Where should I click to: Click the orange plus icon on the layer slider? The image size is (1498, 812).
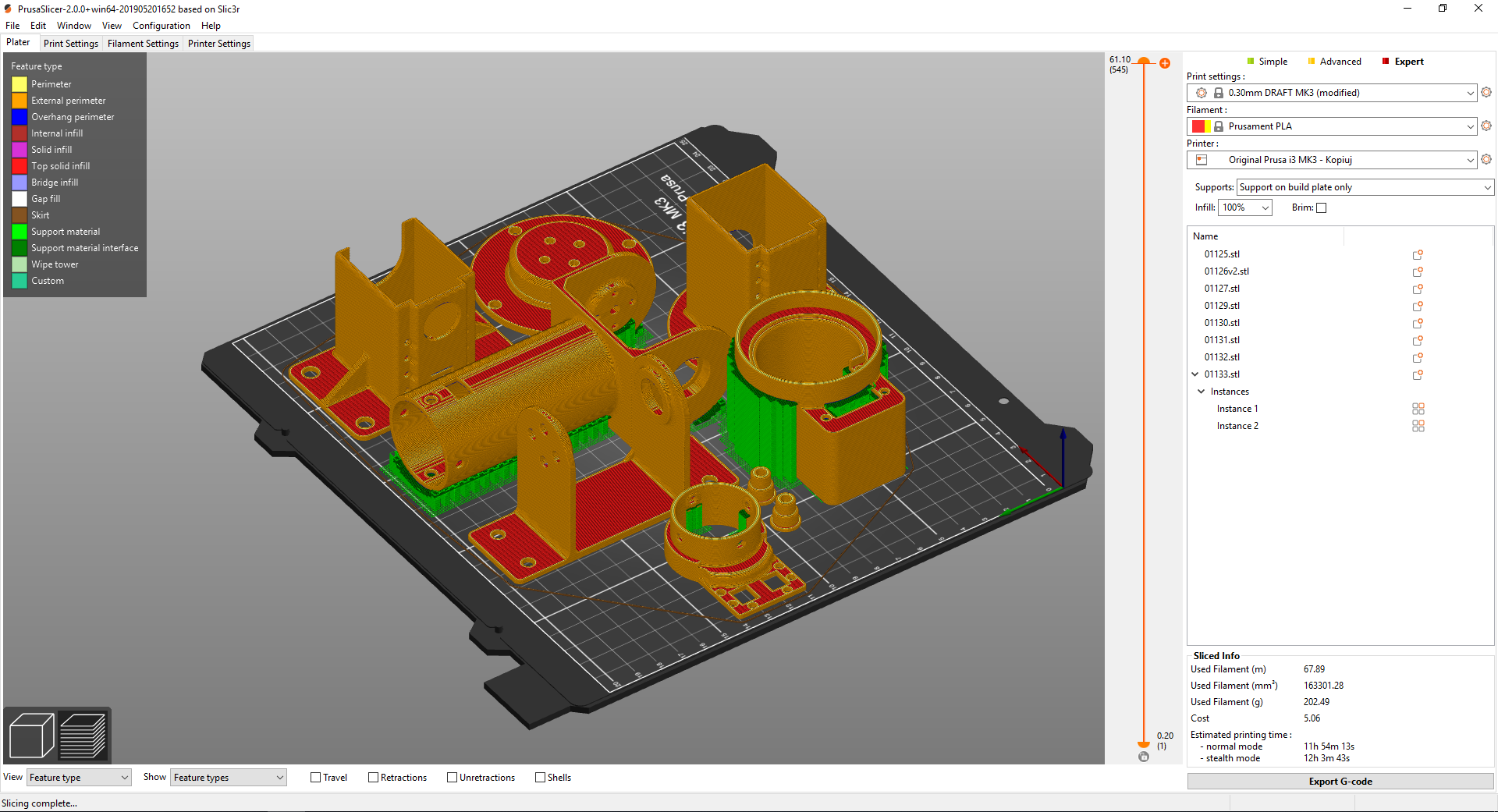(x=1165, y=63)
